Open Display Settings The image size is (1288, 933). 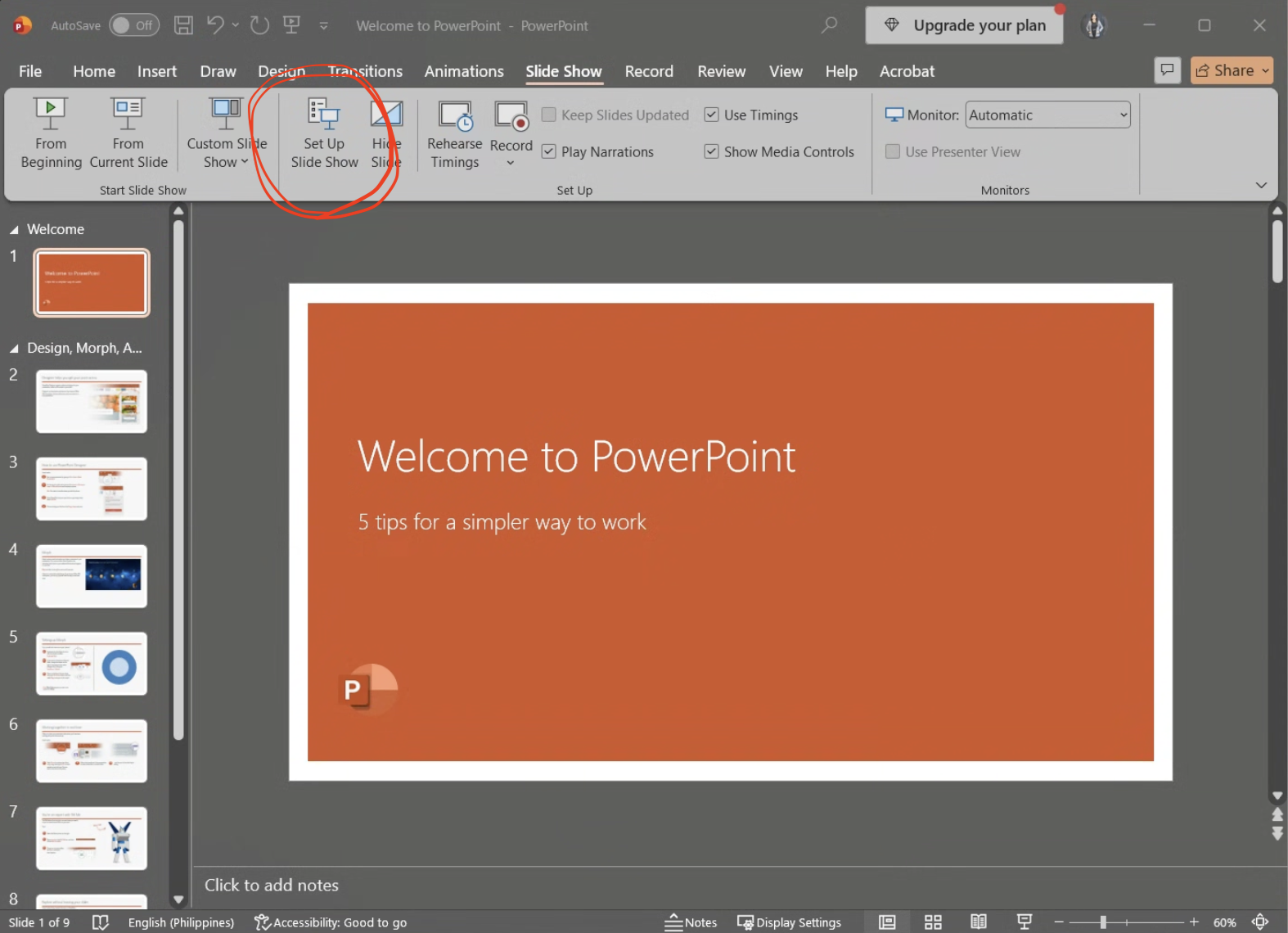[789, 922]
